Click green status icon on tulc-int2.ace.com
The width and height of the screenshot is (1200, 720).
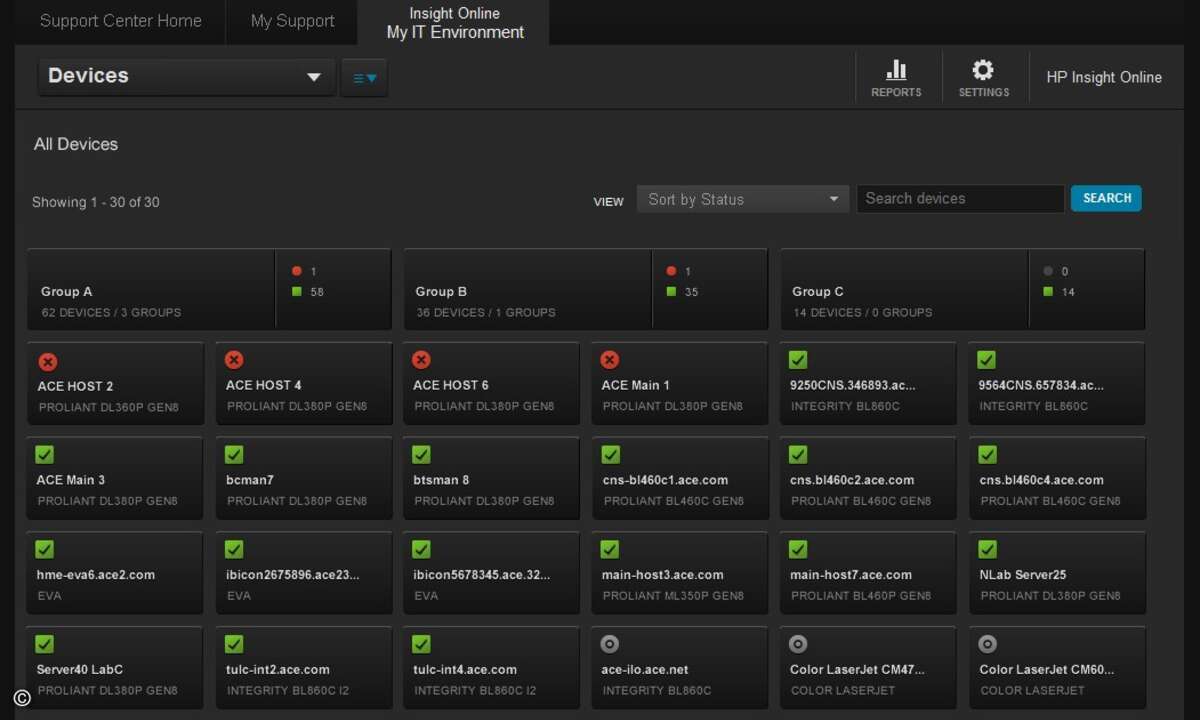[234, 644]
